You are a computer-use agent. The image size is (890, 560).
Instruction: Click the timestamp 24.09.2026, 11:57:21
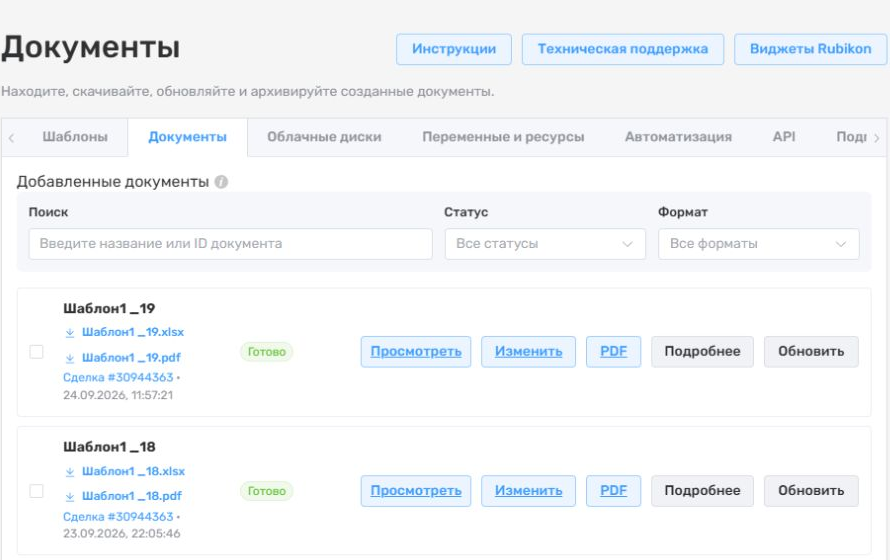pyautogui.click(x=118, y=395)
